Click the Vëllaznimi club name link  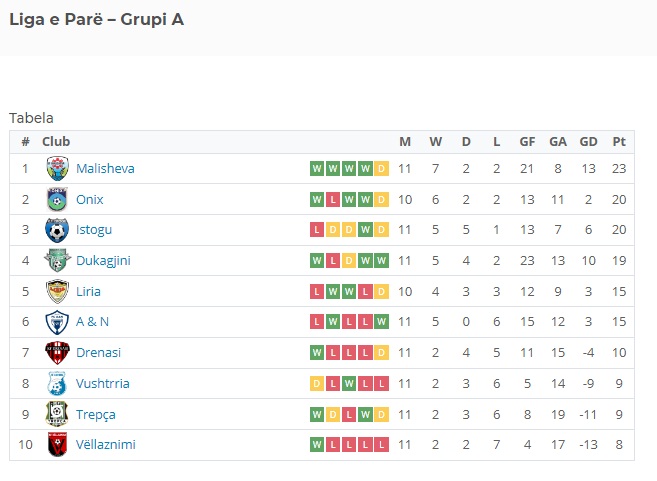point(106,445)
